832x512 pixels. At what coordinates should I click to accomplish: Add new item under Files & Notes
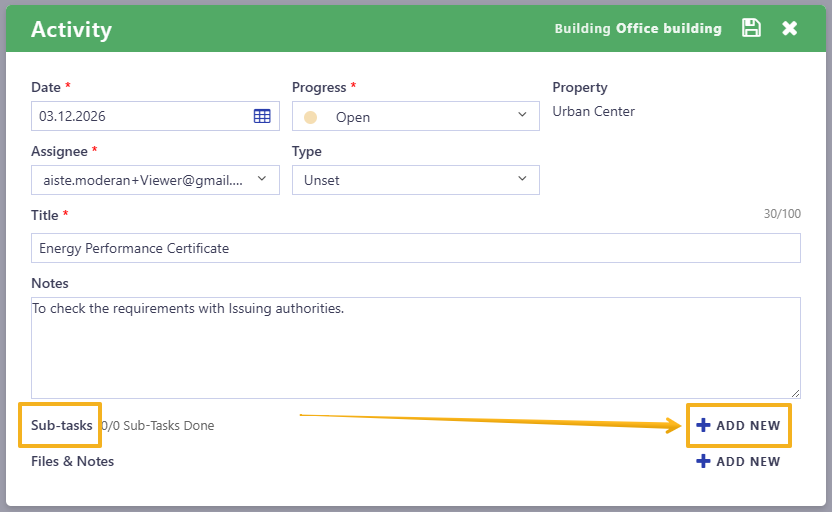[738, 462]
